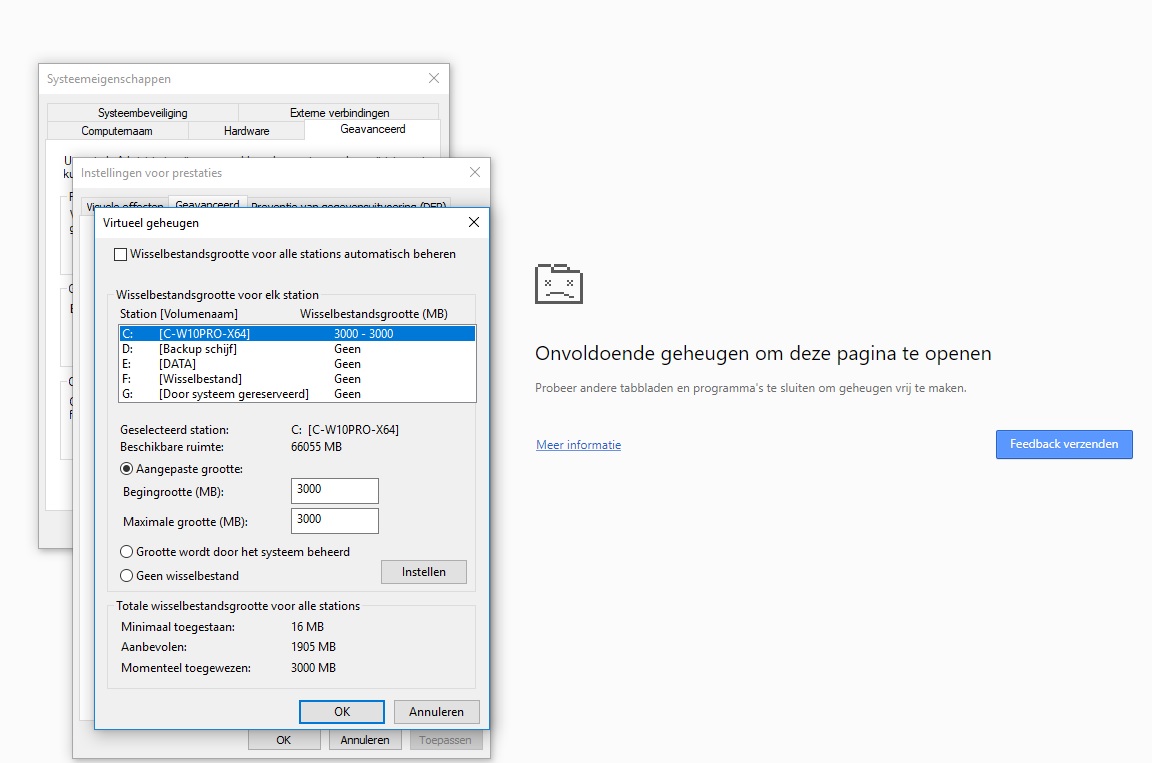Close the Systeemeigenschappen window

point(434,78)
